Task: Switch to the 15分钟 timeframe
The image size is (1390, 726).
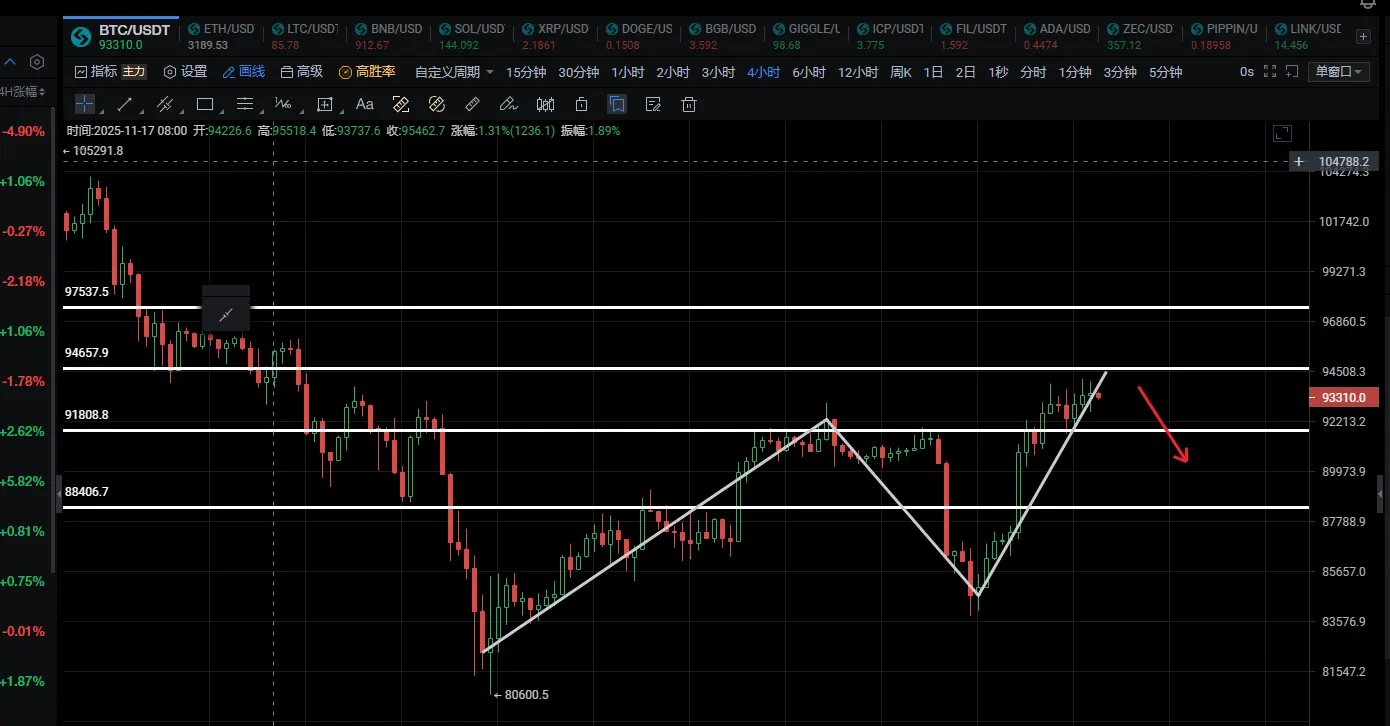Action: (x=526, y=72)
